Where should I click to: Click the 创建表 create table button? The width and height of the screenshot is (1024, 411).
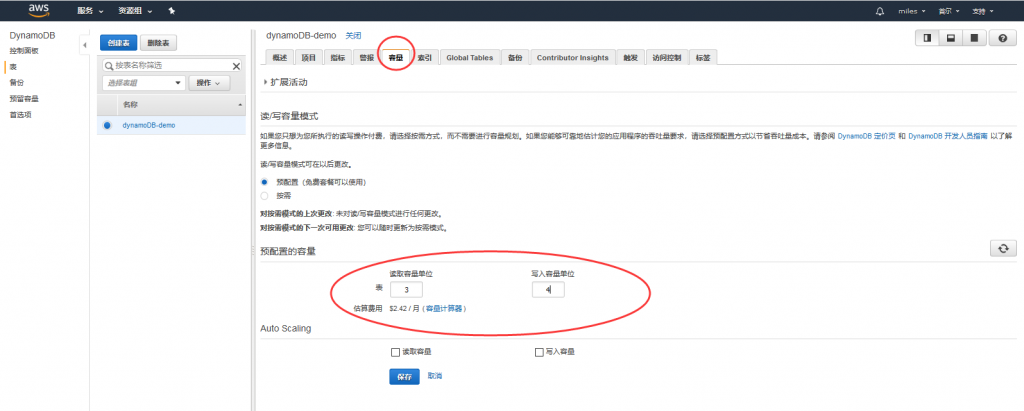[118, 42]
